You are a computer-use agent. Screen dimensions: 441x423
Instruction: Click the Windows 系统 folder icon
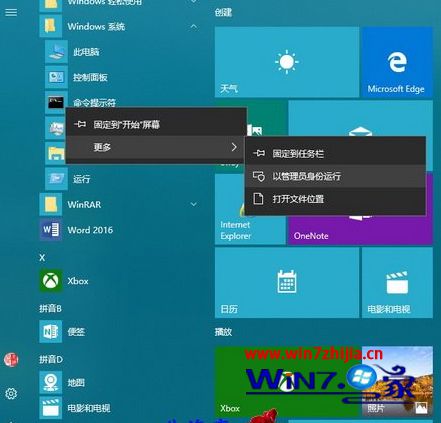50,26
